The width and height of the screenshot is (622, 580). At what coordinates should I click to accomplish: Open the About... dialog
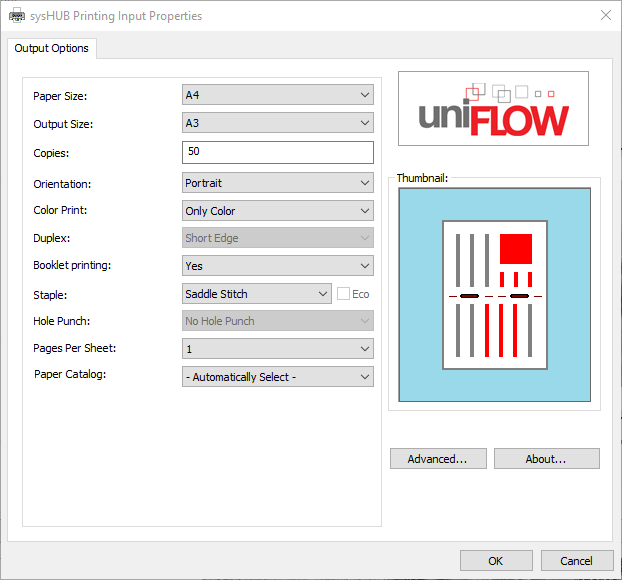coord(546,459)
